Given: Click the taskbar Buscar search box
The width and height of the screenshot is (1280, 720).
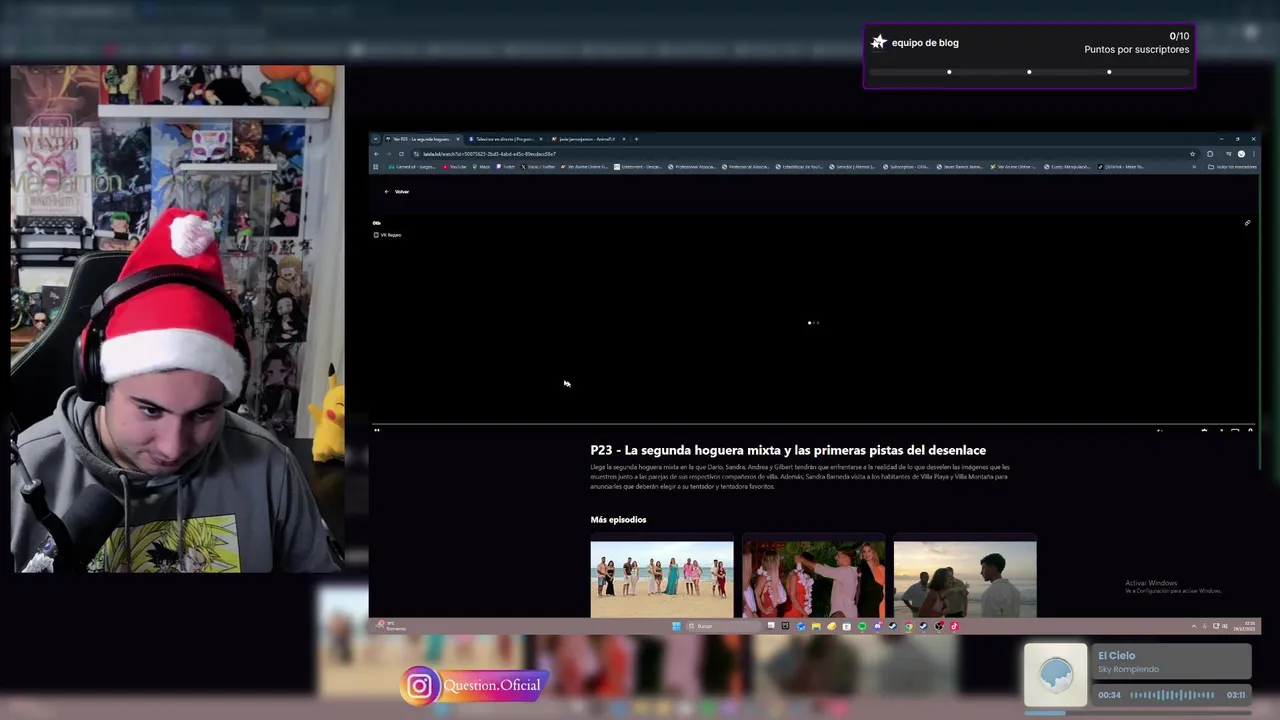Looking at the screenshot, I should (722, 626).
